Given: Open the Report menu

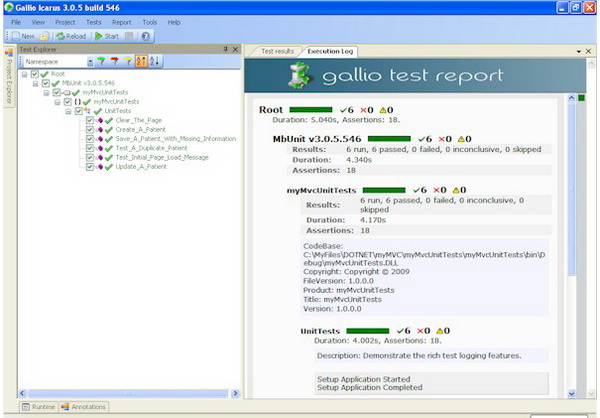Looking at the screenshot, I should 122,22.
